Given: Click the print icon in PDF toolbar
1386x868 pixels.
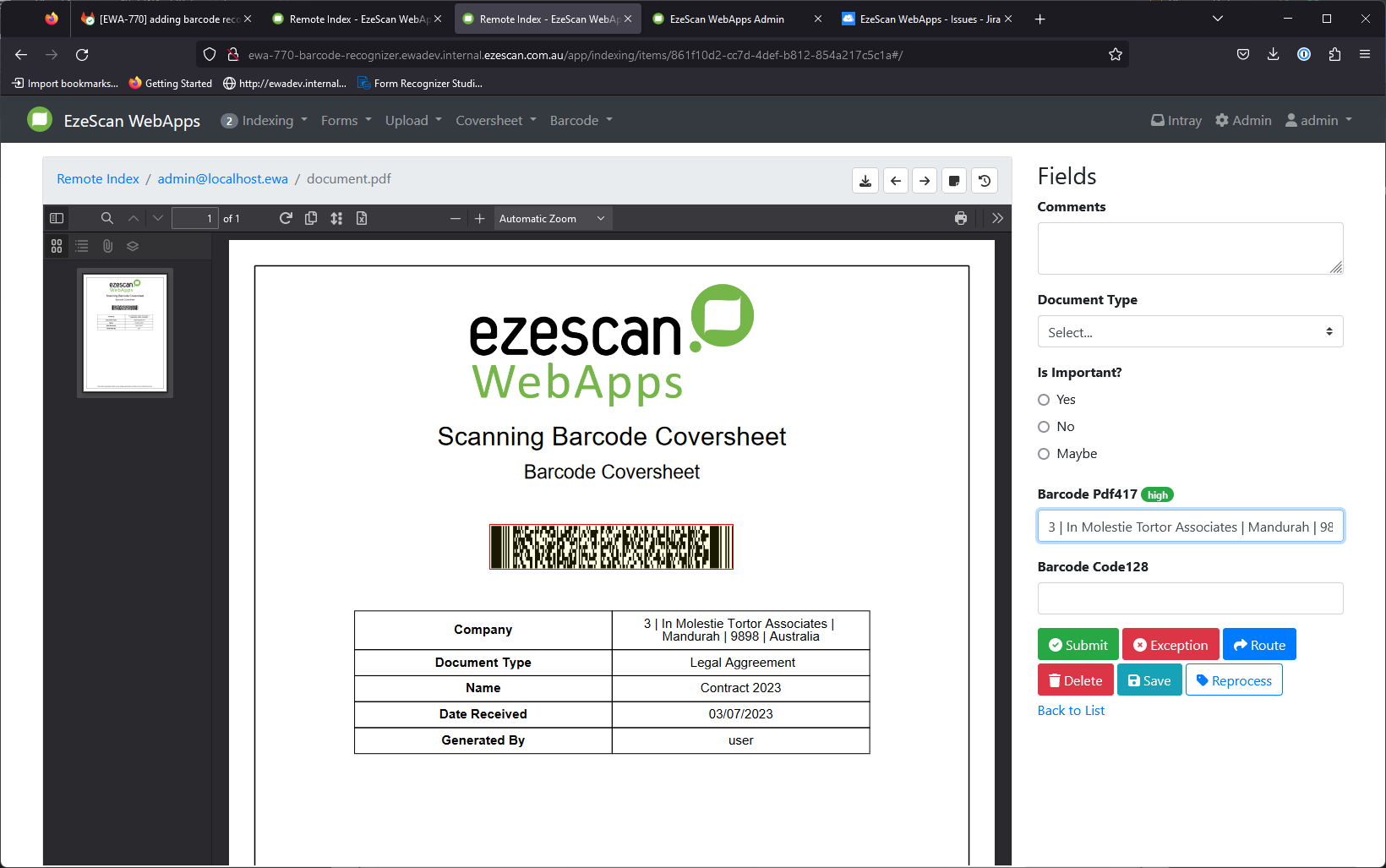Looking at the screenshot, I should 961,218.
